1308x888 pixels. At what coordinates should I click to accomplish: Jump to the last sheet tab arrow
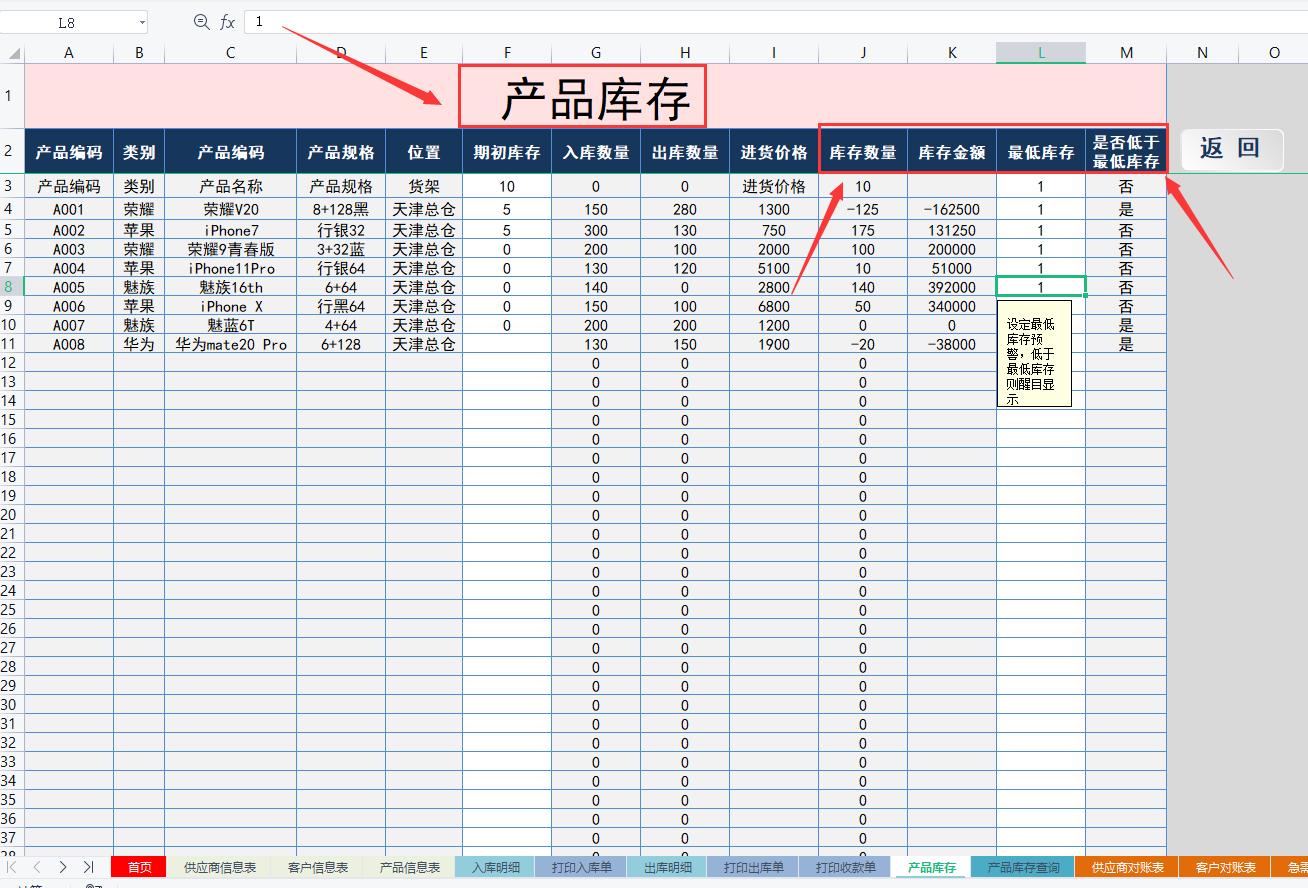[88, 867]
